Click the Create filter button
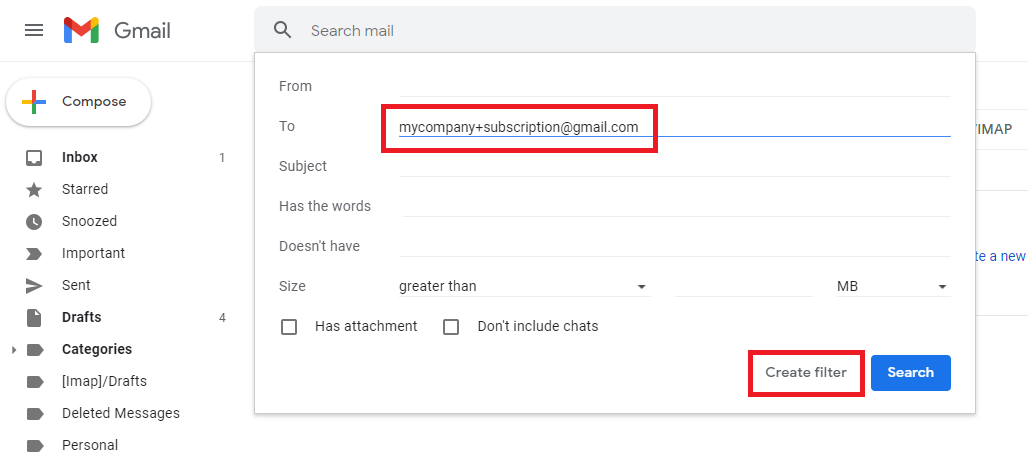Viewport: 1028px width, 462px height. (x=805, y=372)
